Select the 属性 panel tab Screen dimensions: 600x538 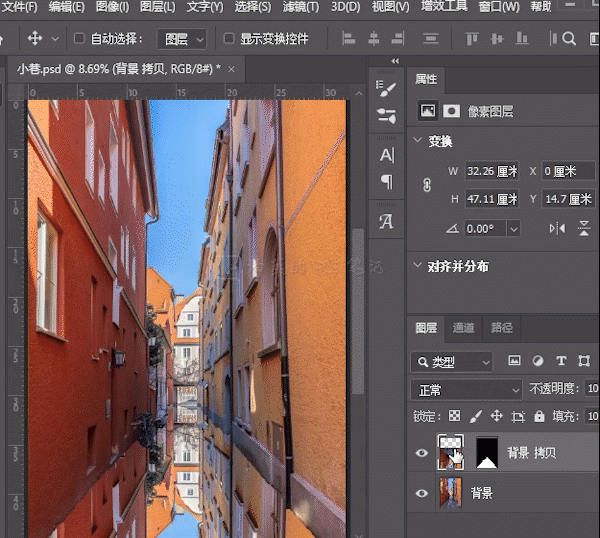(426, 79)
